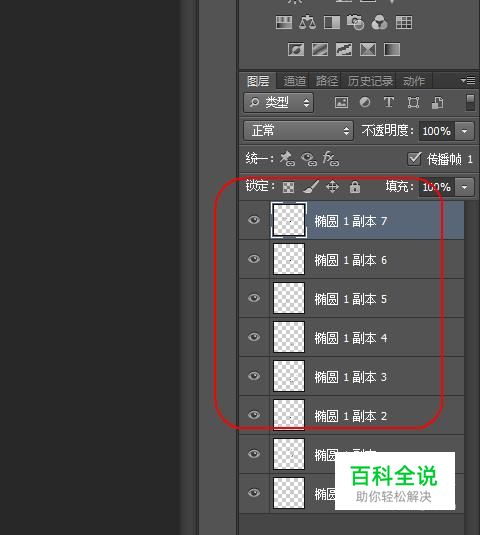Switch to the 历史记录 tab
The height and width of the screenshot is (535, 480).
[x=370, y=81]
